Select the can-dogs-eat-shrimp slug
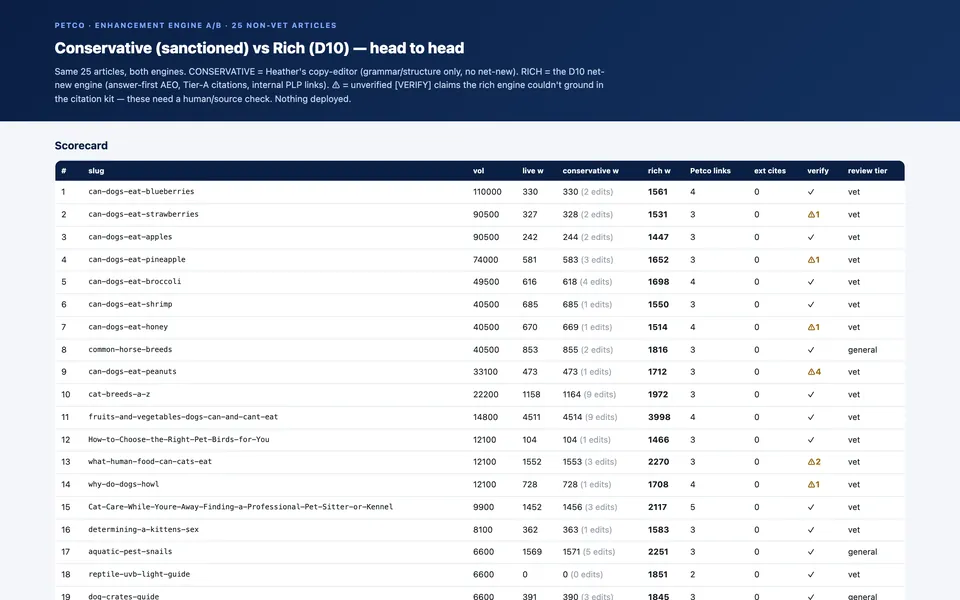The width and height of the screenshot is (960, 600). [130, 304]
